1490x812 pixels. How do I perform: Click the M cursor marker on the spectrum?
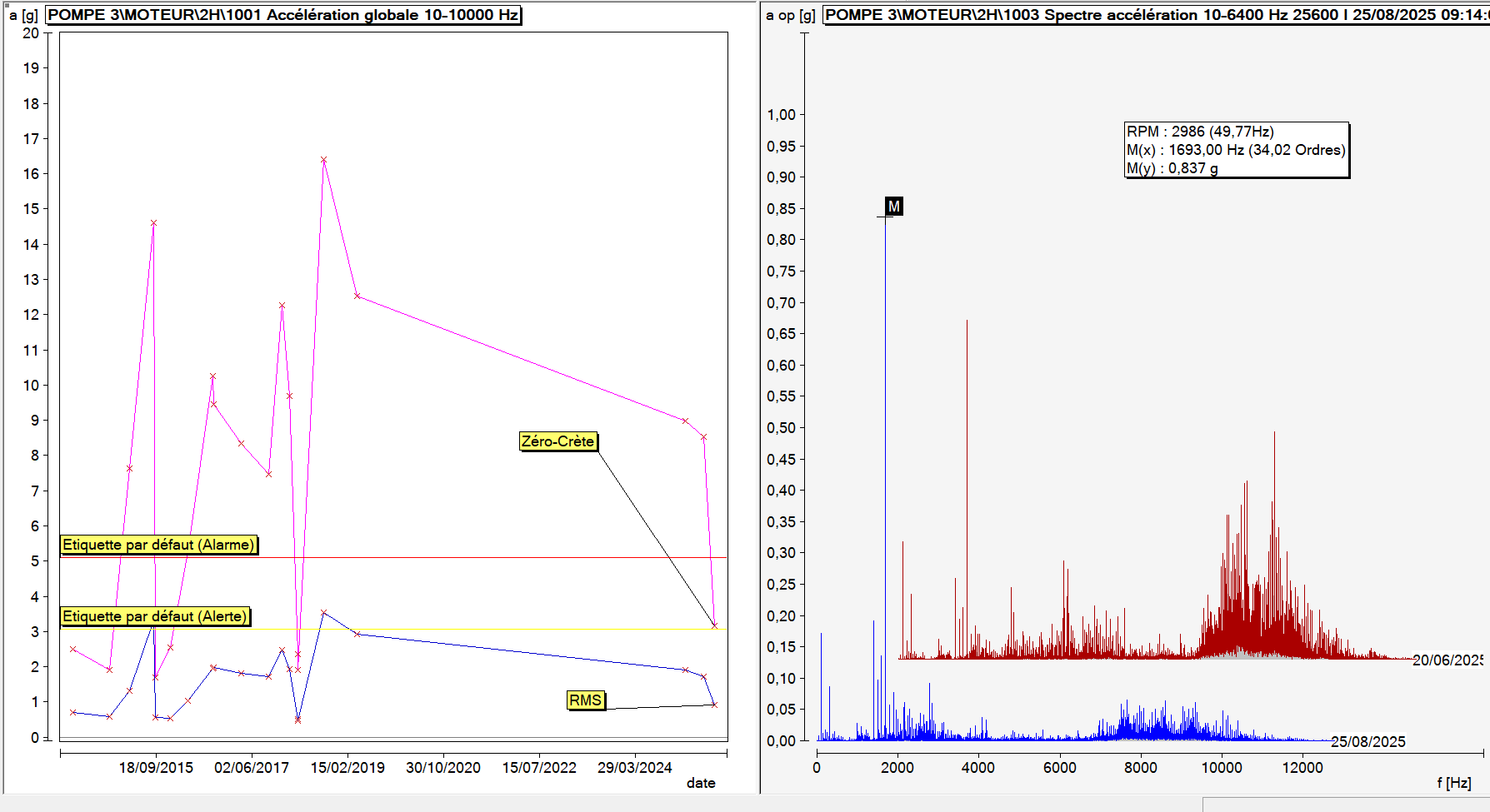893,207
